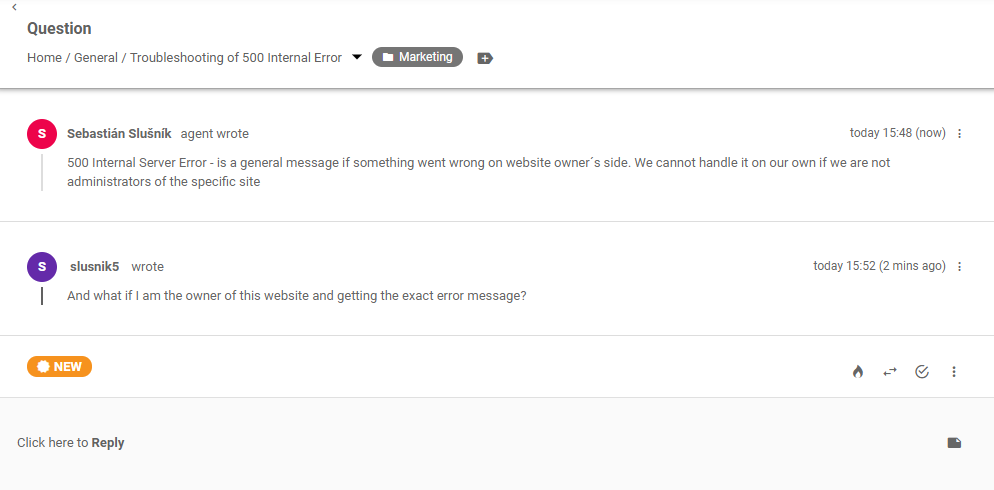Screen dimensions: 994x490
Task: Select the Marketing department tag
Action: (x=417, y=57)
